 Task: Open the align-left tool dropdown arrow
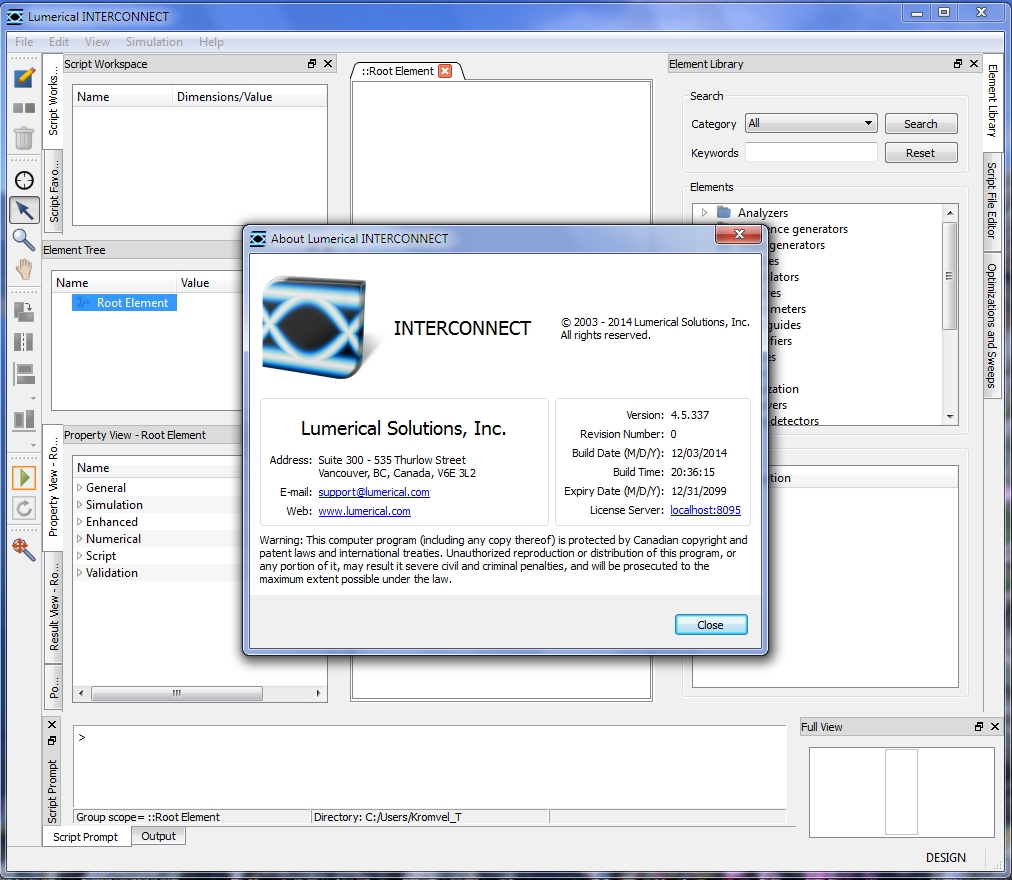pos(34,398)
